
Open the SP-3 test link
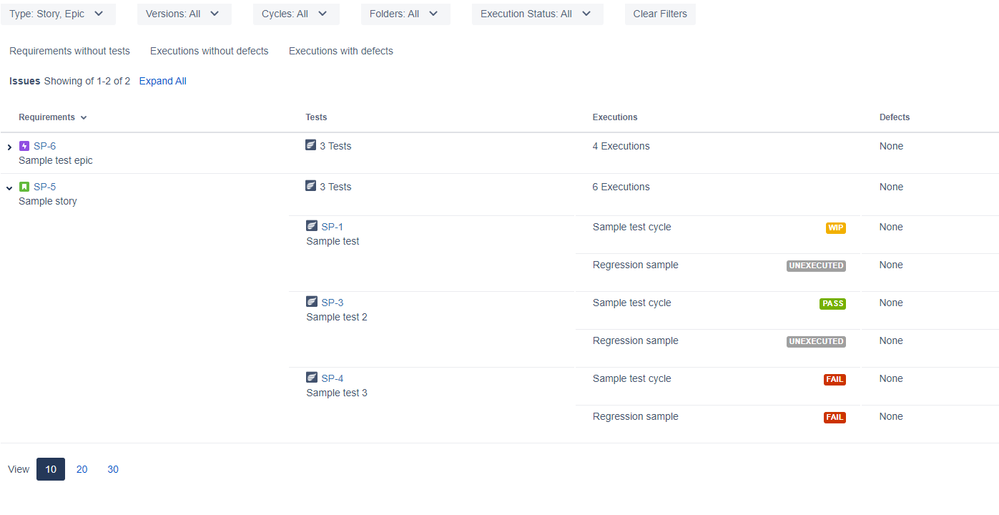tap(332, 303)
